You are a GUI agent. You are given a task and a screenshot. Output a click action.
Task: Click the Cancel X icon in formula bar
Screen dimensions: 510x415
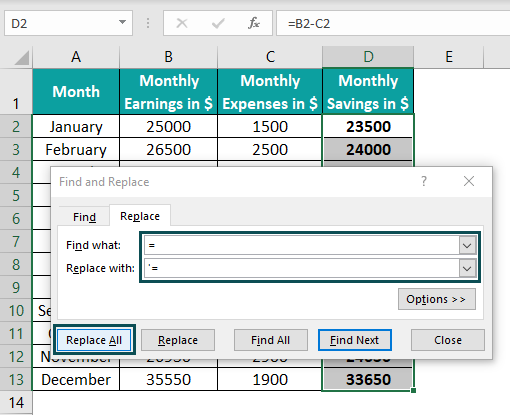point(182,23)
